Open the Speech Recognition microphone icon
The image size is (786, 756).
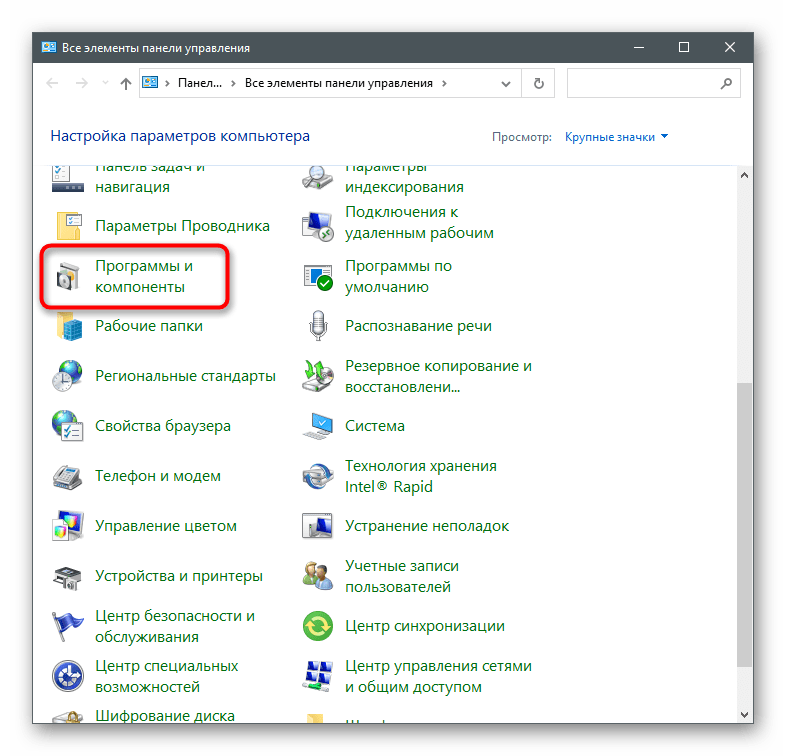(x=318, y=326)
